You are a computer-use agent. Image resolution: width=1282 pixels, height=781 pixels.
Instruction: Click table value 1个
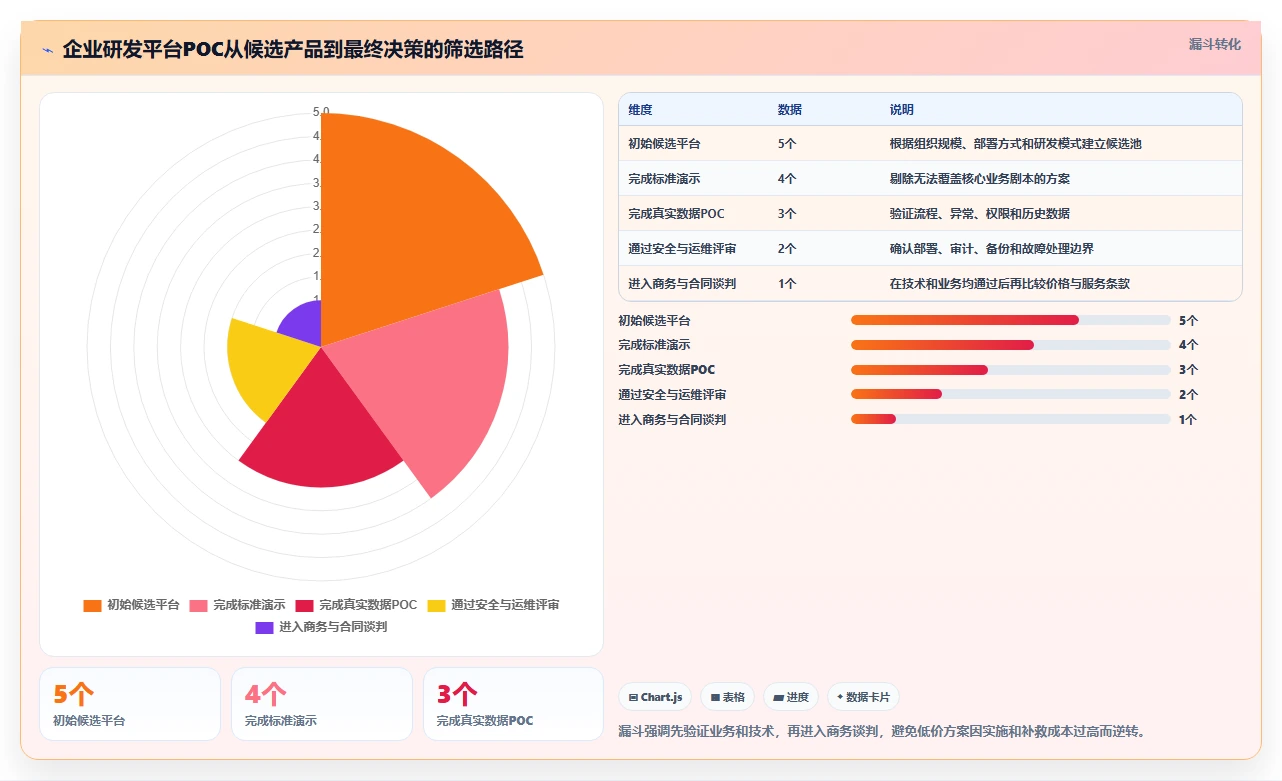787,284
